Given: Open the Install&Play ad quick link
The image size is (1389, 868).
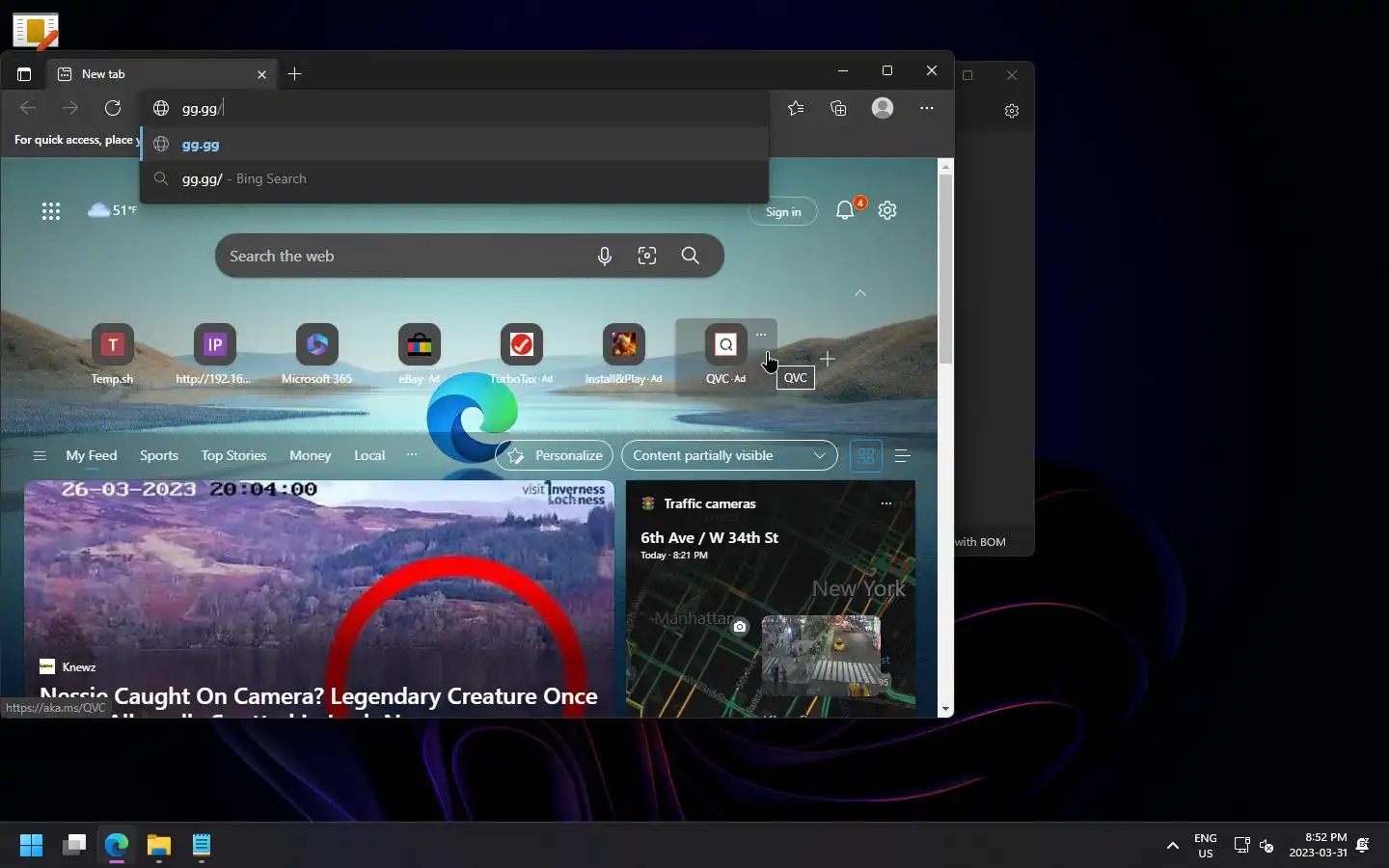Looking at the screenshot, I should click(x=623, y=355).
